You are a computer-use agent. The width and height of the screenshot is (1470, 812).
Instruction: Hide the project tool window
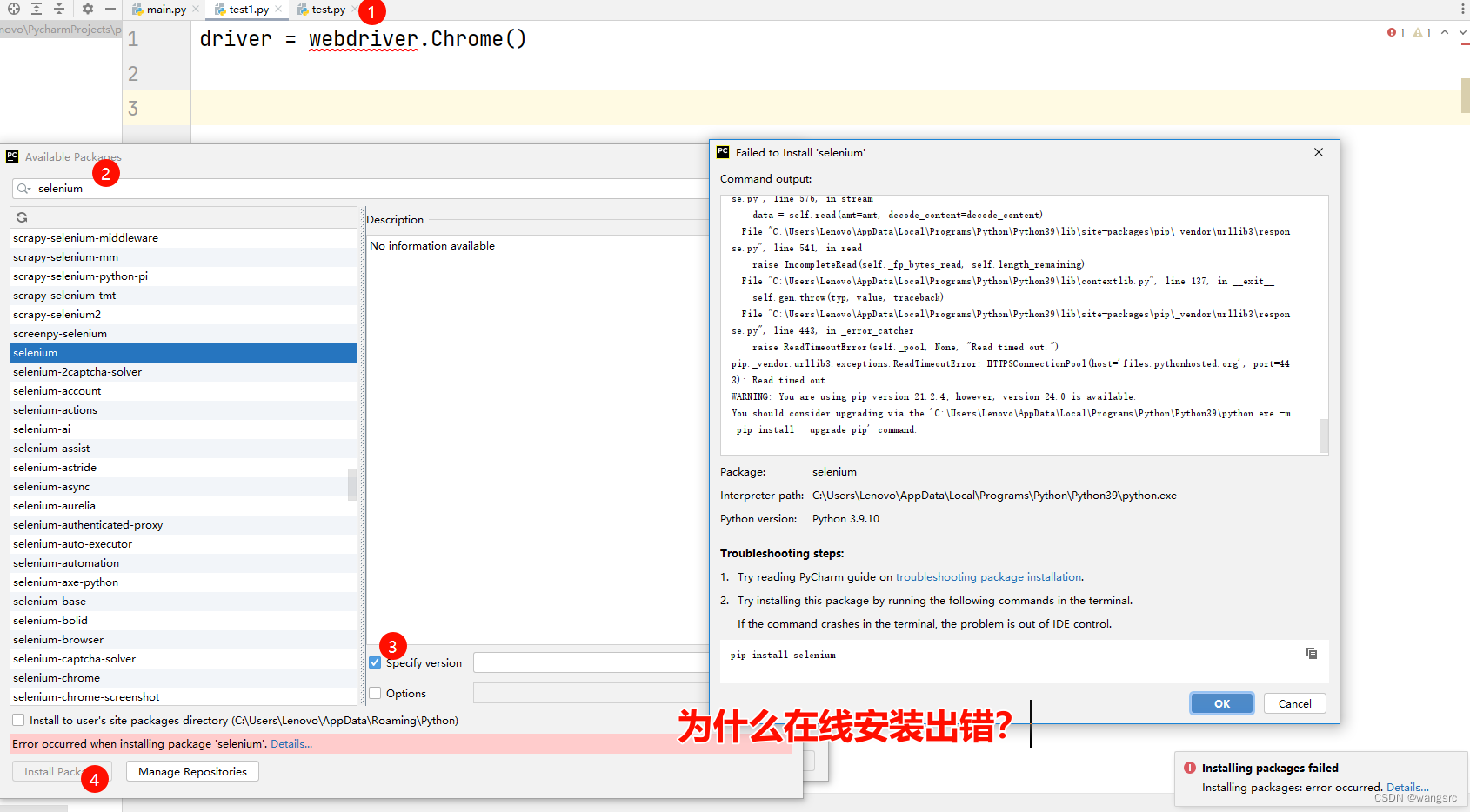[110, 9]
